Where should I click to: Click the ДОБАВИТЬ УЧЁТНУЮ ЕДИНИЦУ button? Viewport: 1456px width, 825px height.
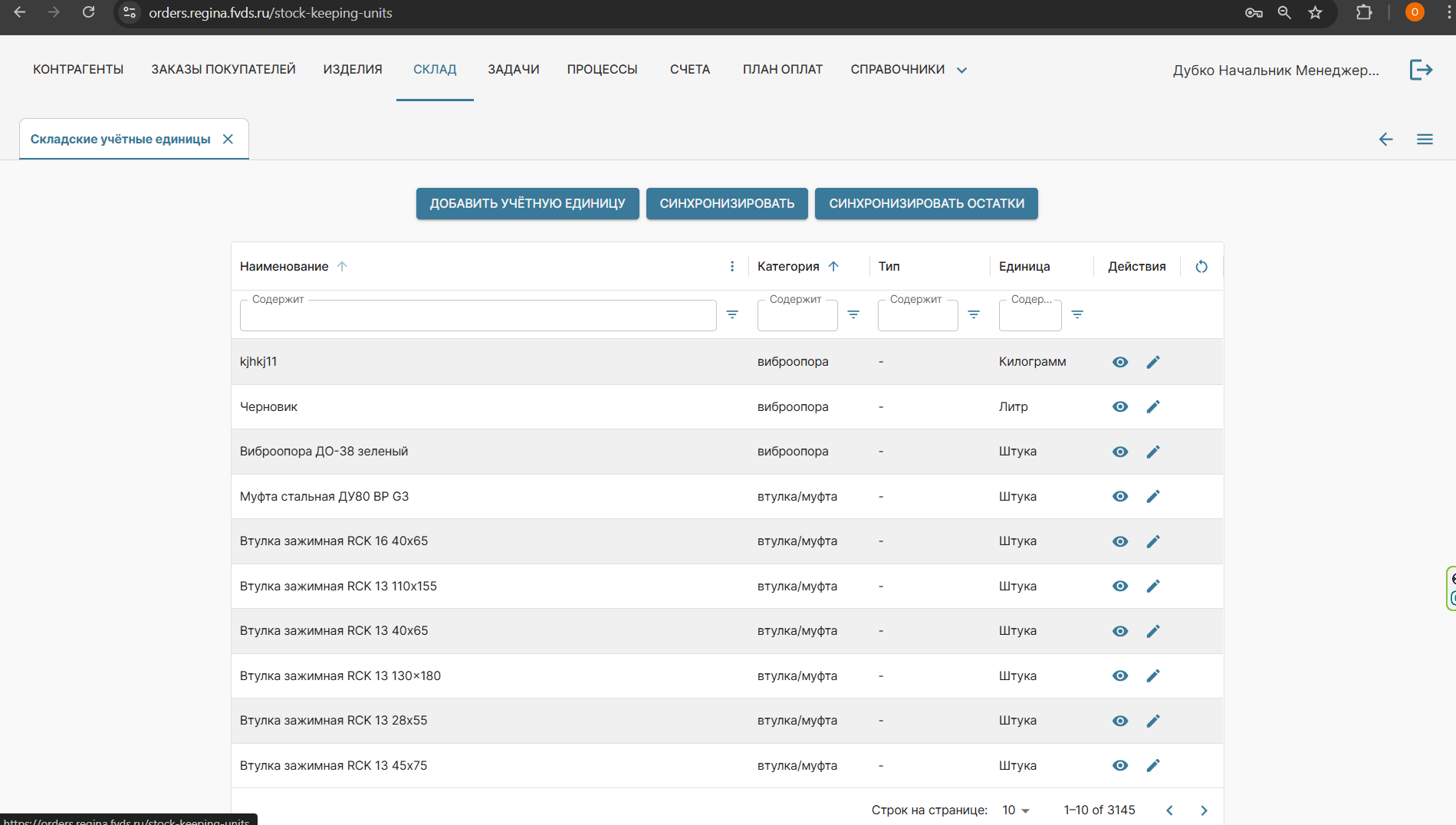528,204
